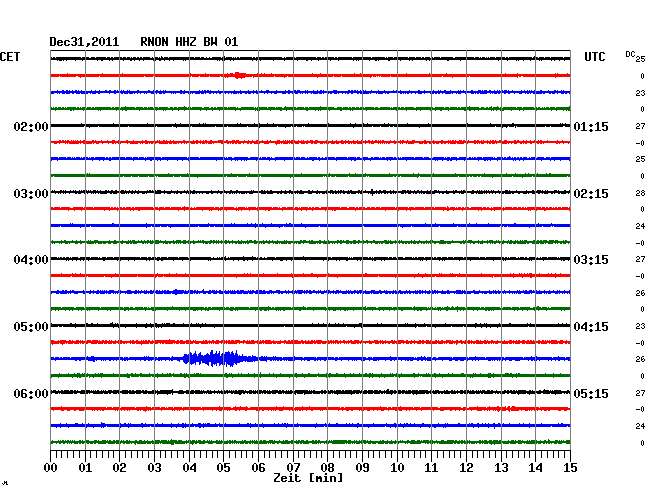Select the 03:15 UTC time label
The height and width of the screenshot is (494, 650).
point(591,260)
